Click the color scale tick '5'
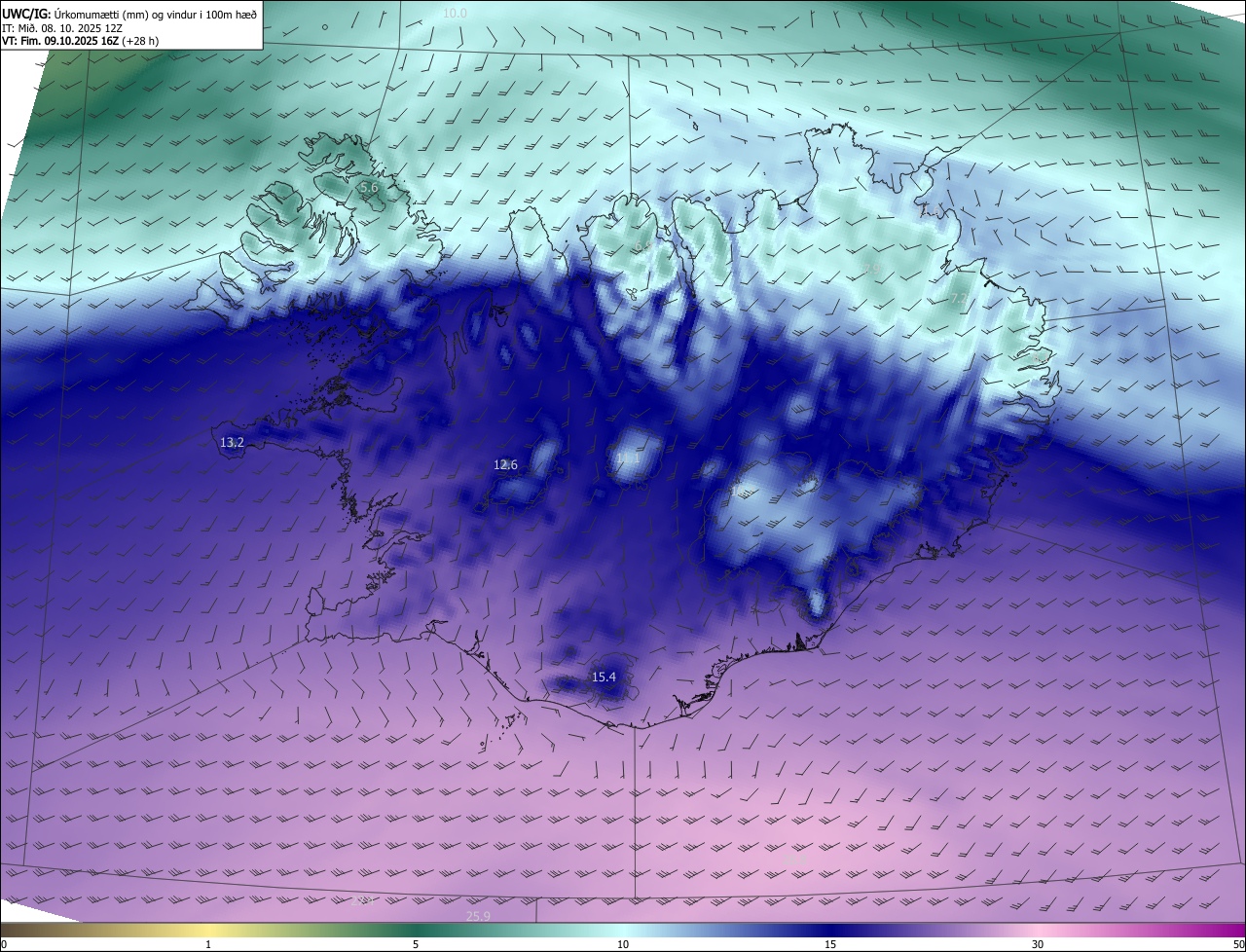1246x952 pixels. [x=416, y=944]
